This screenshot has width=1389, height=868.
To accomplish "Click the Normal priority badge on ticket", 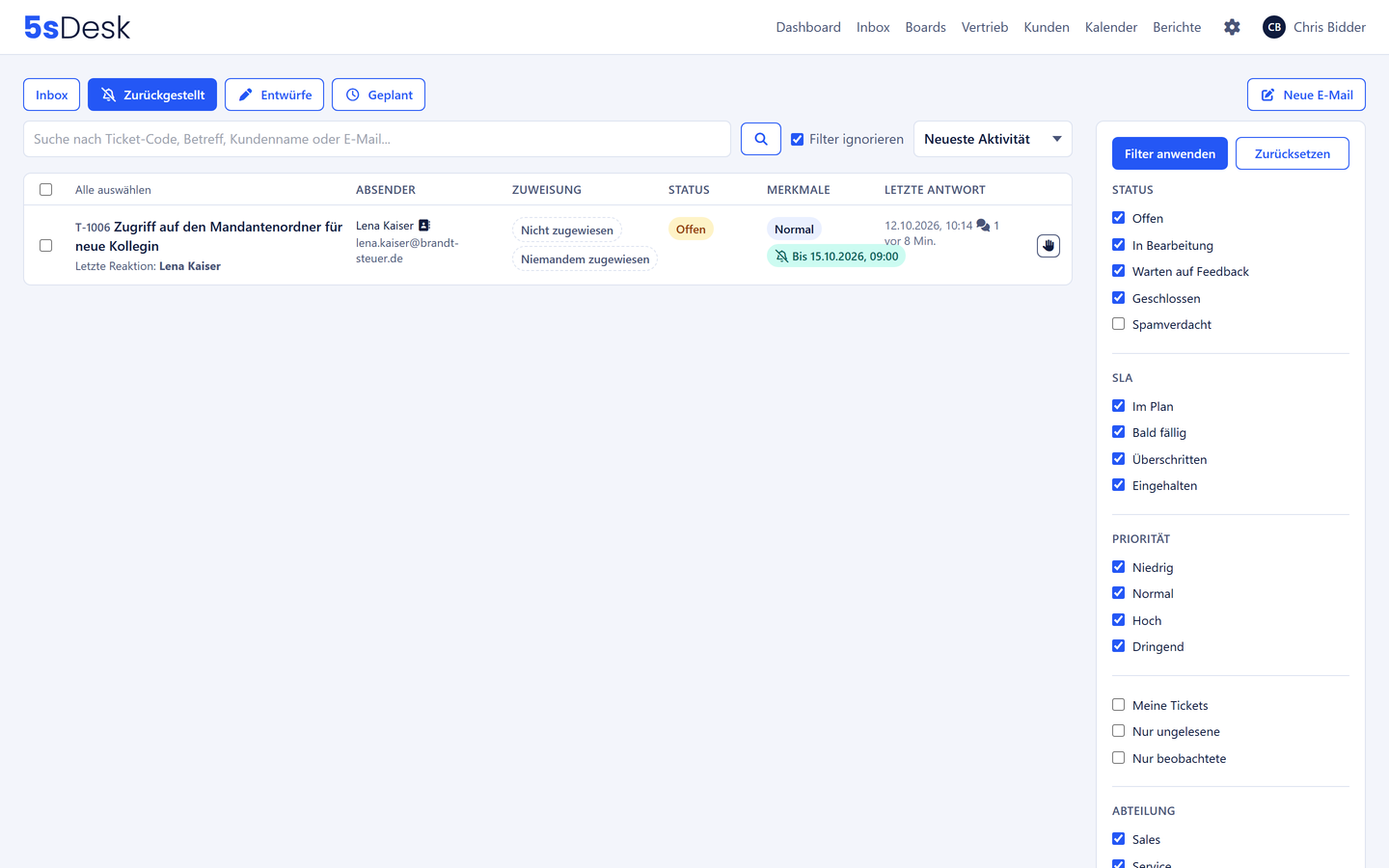I will (794, 230).
